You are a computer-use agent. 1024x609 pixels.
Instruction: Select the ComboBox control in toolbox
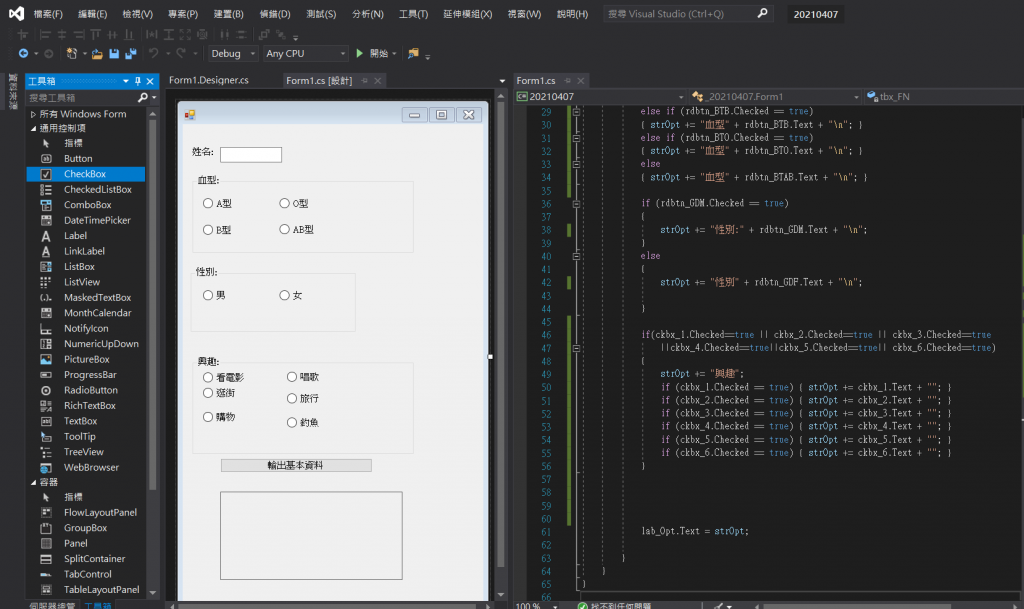87,205
